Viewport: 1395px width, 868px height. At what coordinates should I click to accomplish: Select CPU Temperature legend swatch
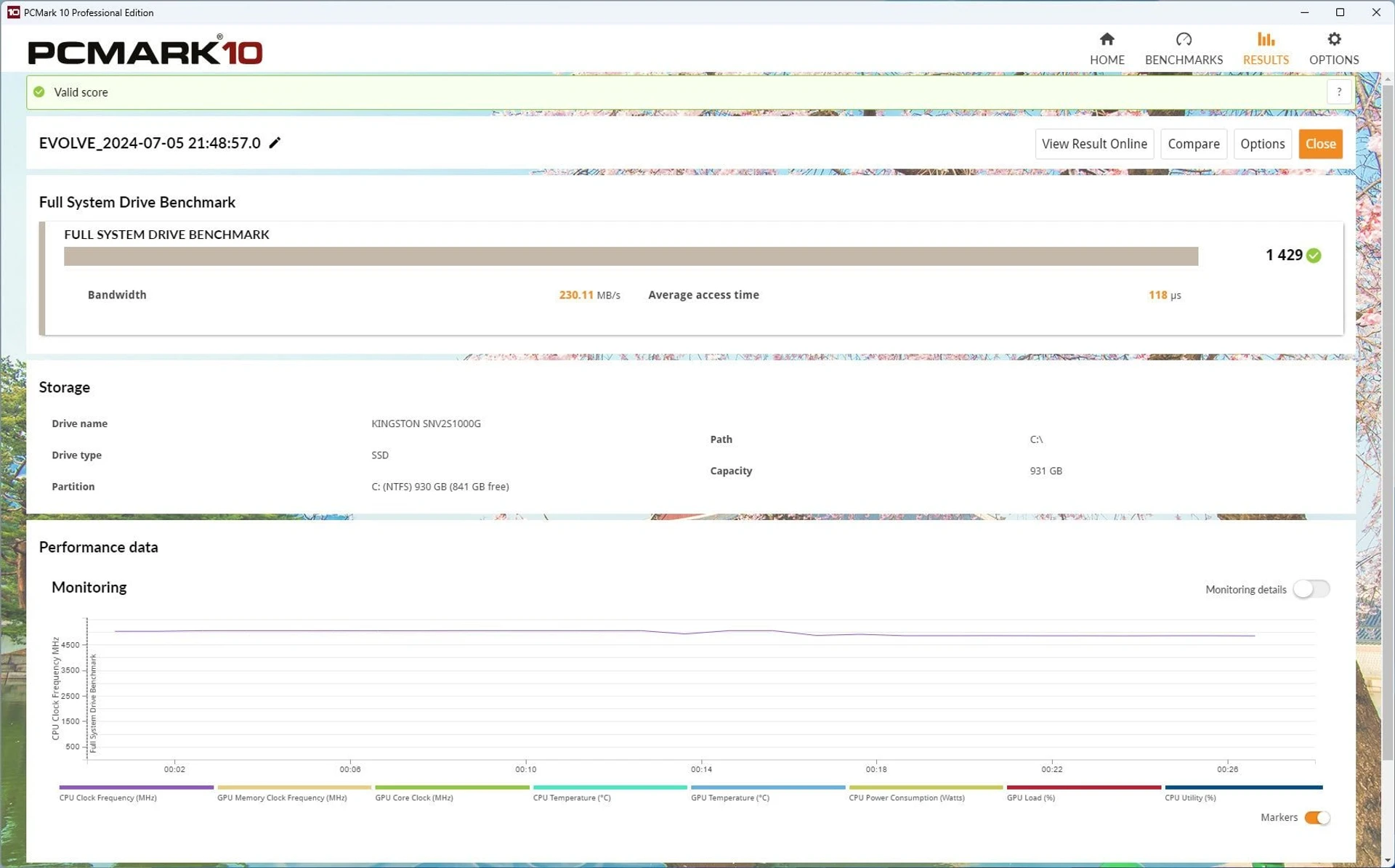pos(610,787)
